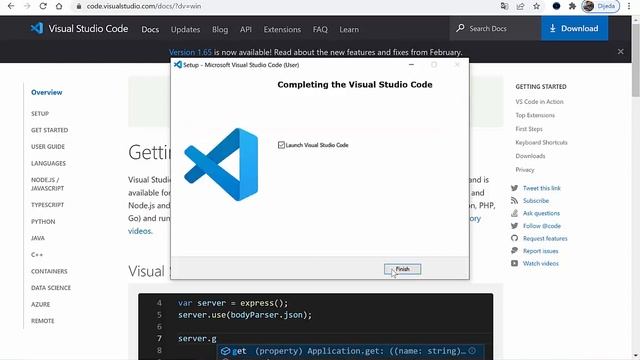Click the translate page icon
The height and width of the screenshot is (360, 640).
point(504,6)
